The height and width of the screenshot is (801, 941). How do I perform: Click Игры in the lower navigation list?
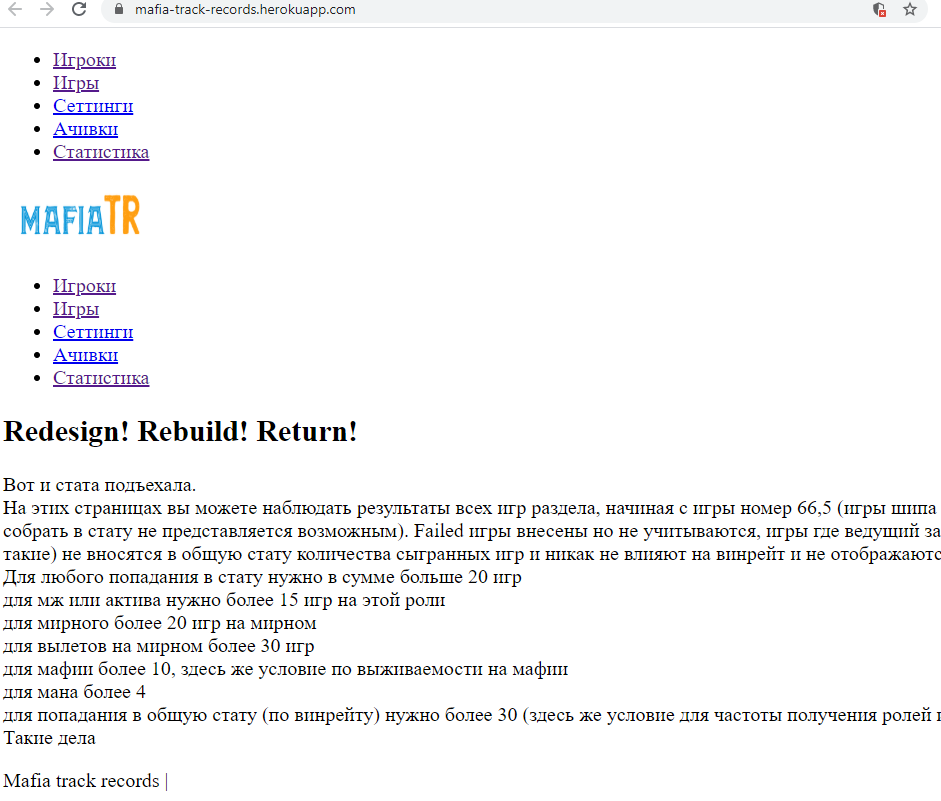pos(76,308)
